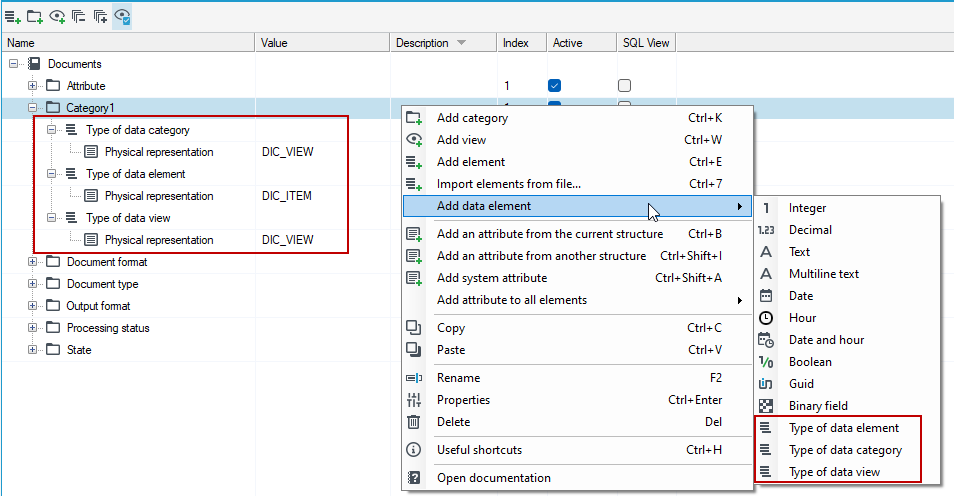Viewport: 954px width, 496px height.
Task: Collapse the Category1 node
Action: 32,108
